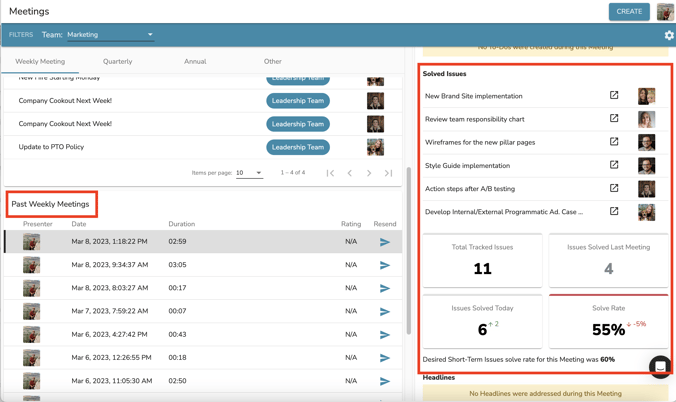Image resolution: width=676 pixels, height=402 pixels.
Task: Open link for Review team responsibility chart
Action: click(614, 118)
